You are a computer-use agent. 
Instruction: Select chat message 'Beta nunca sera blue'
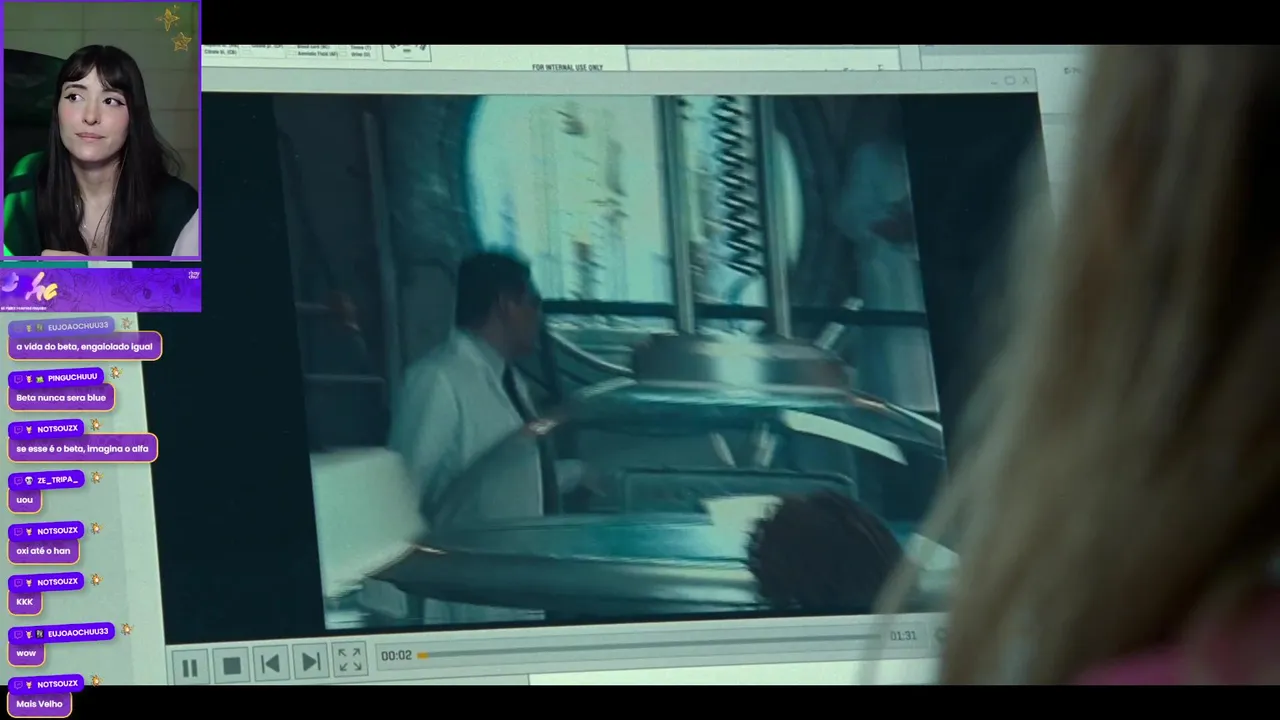(x=61, y=397)
